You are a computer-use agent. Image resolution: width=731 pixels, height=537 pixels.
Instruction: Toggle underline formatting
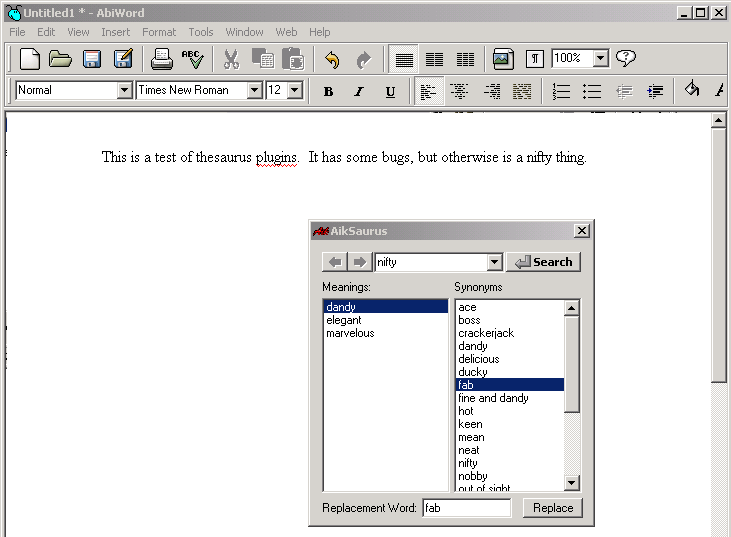click(390, 91)
